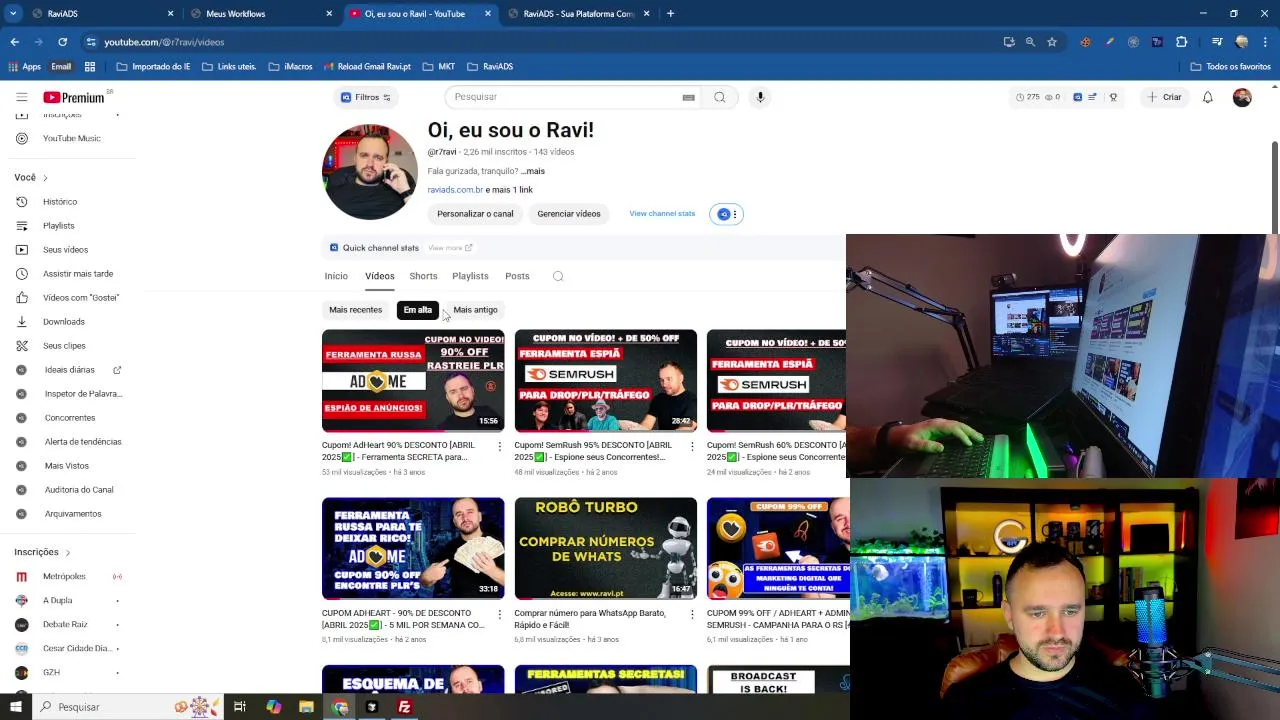Open File Explorer from the taskbar
This screenshot has height=720, width=1280.
[306, 707]
